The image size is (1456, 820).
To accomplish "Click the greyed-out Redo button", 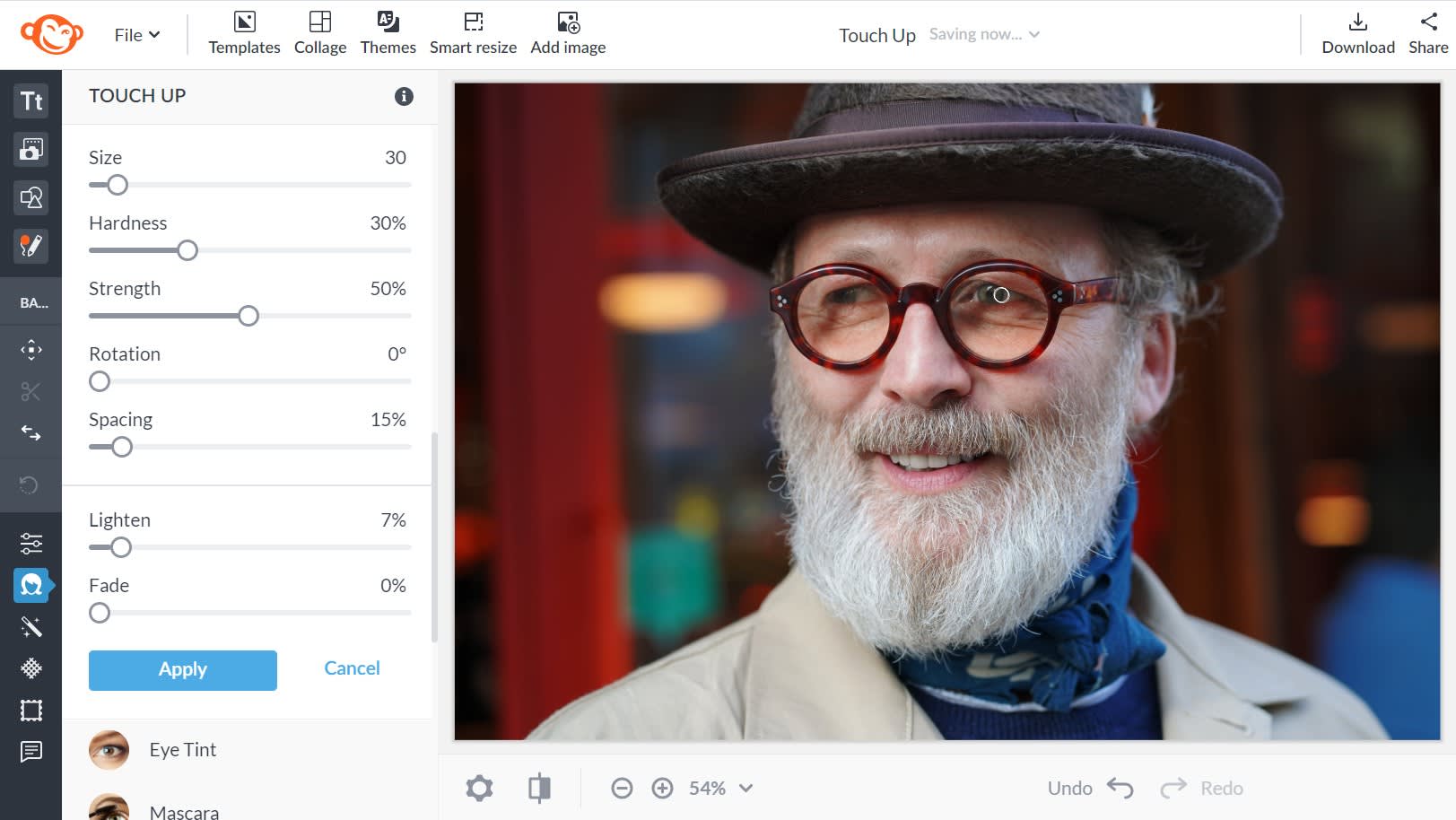I will pos(1201,789).
